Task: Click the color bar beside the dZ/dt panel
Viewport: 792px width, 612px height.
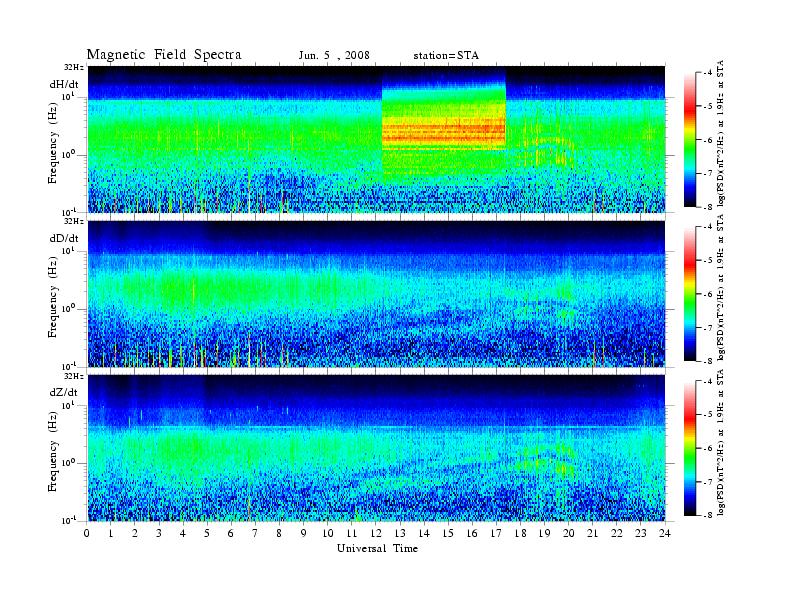Action: (689, 448)
